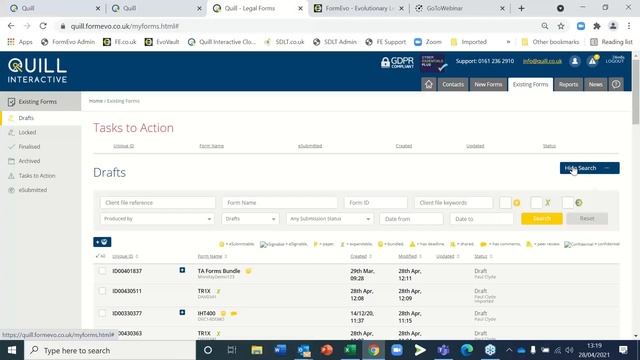Screen dimensions: 640x360
Task: Click the Quill Interactive logo
Action: pyautogui.click(x=37, y=70)
